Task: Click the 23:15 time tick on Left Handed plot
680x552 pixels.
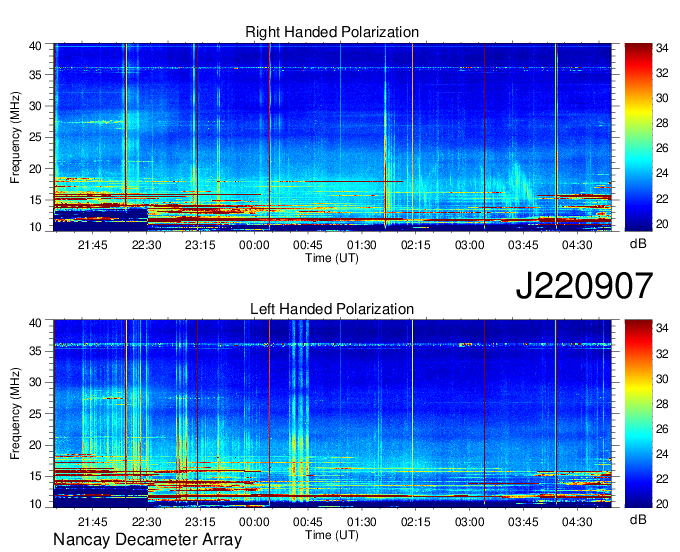Action: (x=200, y=522)
